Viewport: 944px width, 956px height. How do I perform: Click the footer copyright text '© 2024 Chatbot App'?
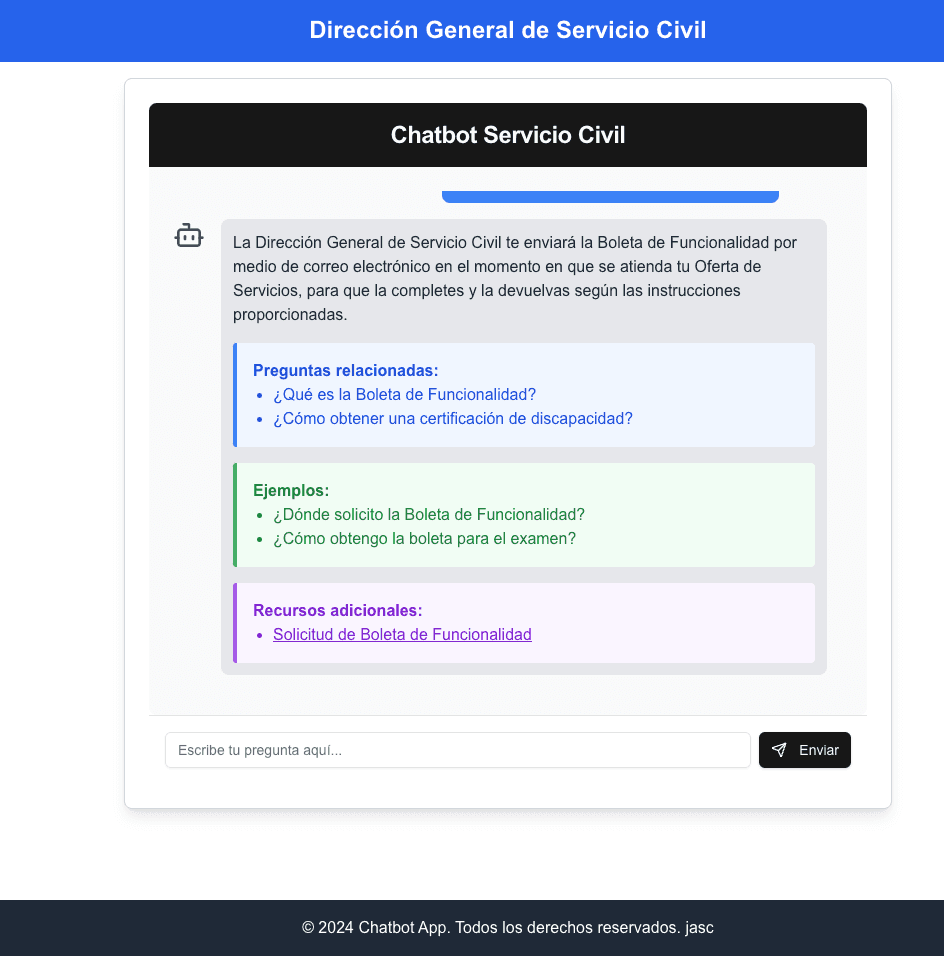[375, 927]
